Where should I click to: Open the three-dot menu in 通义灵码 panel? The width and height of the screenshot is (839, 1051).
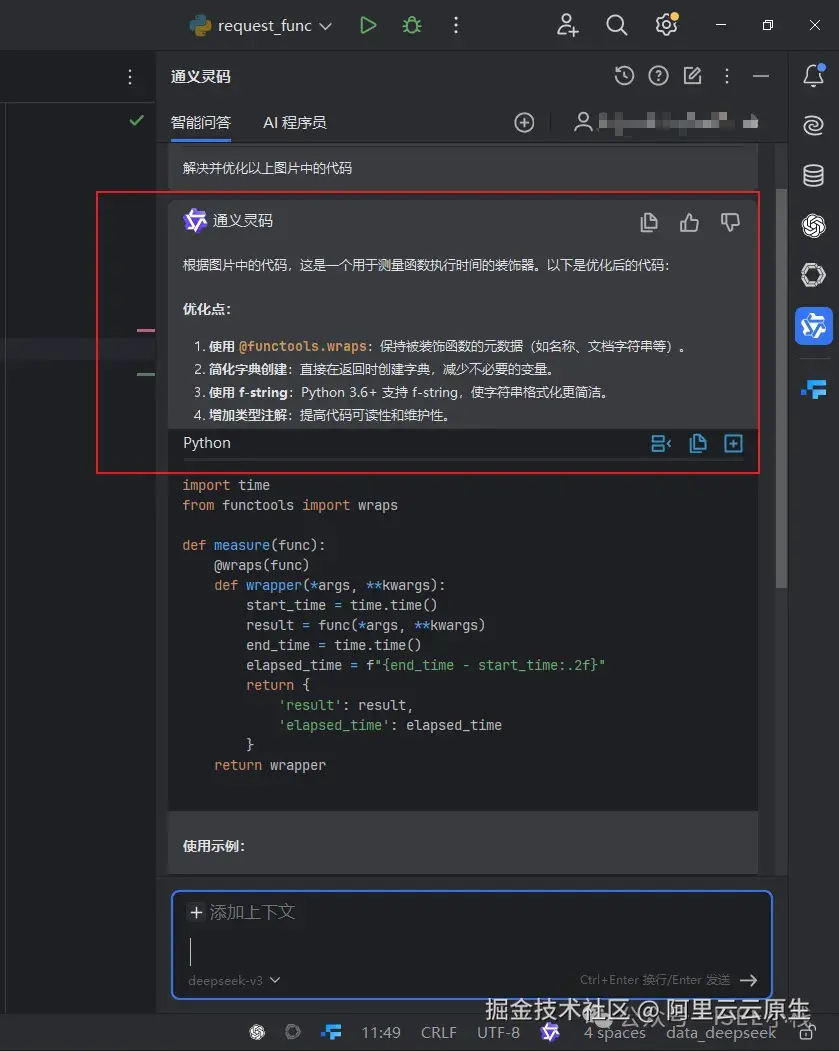[x=727, y=76]
